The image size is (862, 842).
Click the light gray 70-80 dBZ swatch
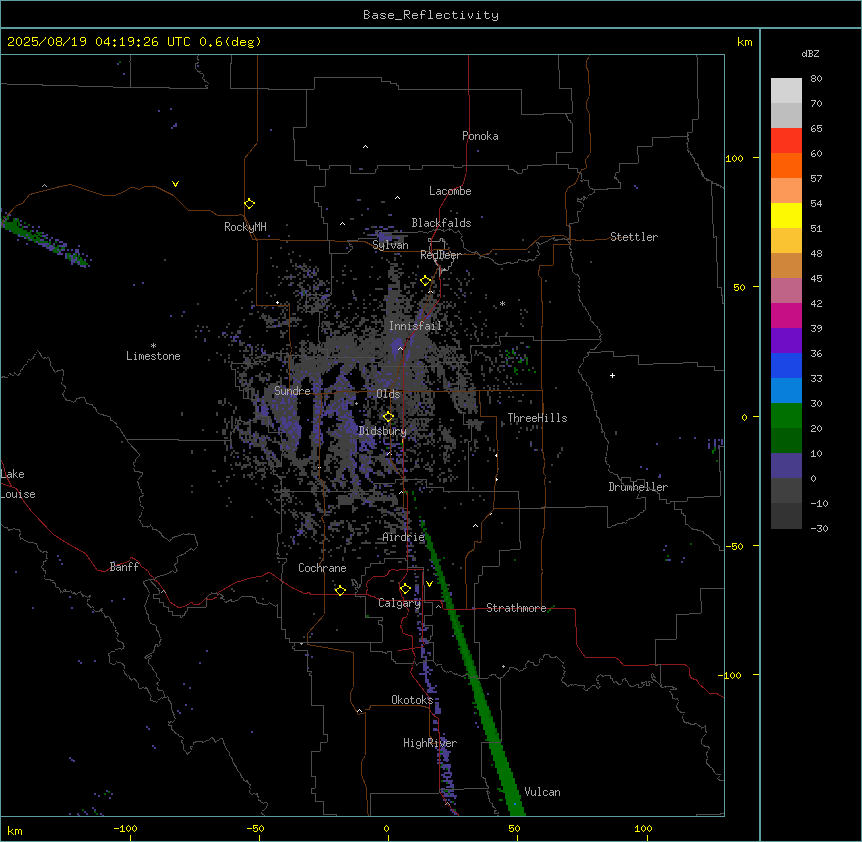point(786,91)
